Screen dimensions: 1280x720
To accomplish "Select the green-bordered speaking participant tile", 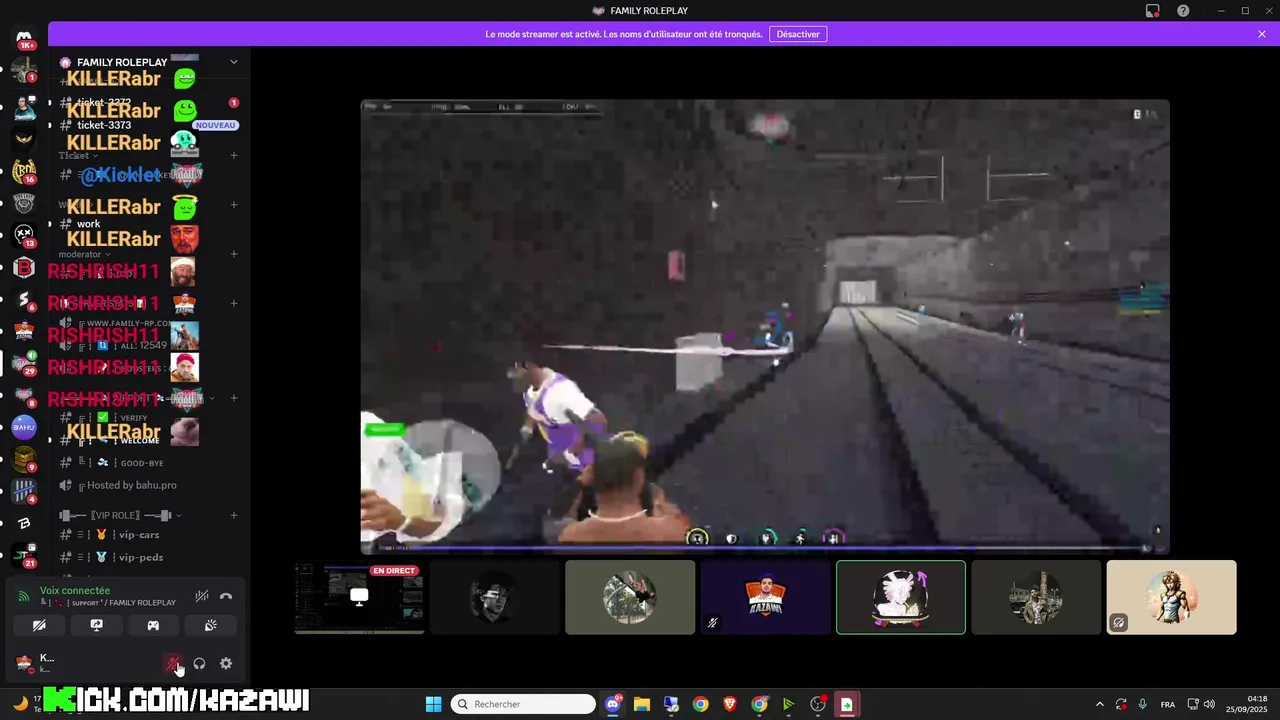I will coord(901,597).
